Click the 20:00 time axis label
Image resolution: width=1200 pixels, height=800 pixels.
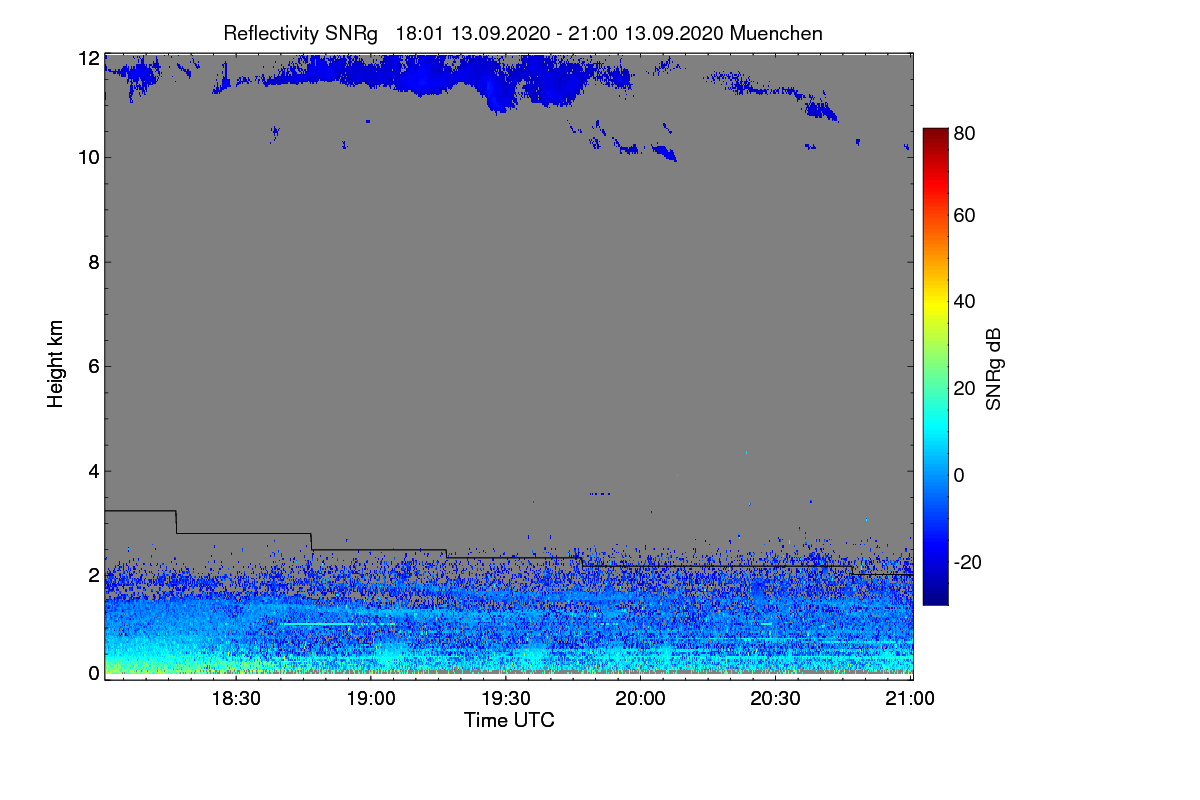[641, 698]
